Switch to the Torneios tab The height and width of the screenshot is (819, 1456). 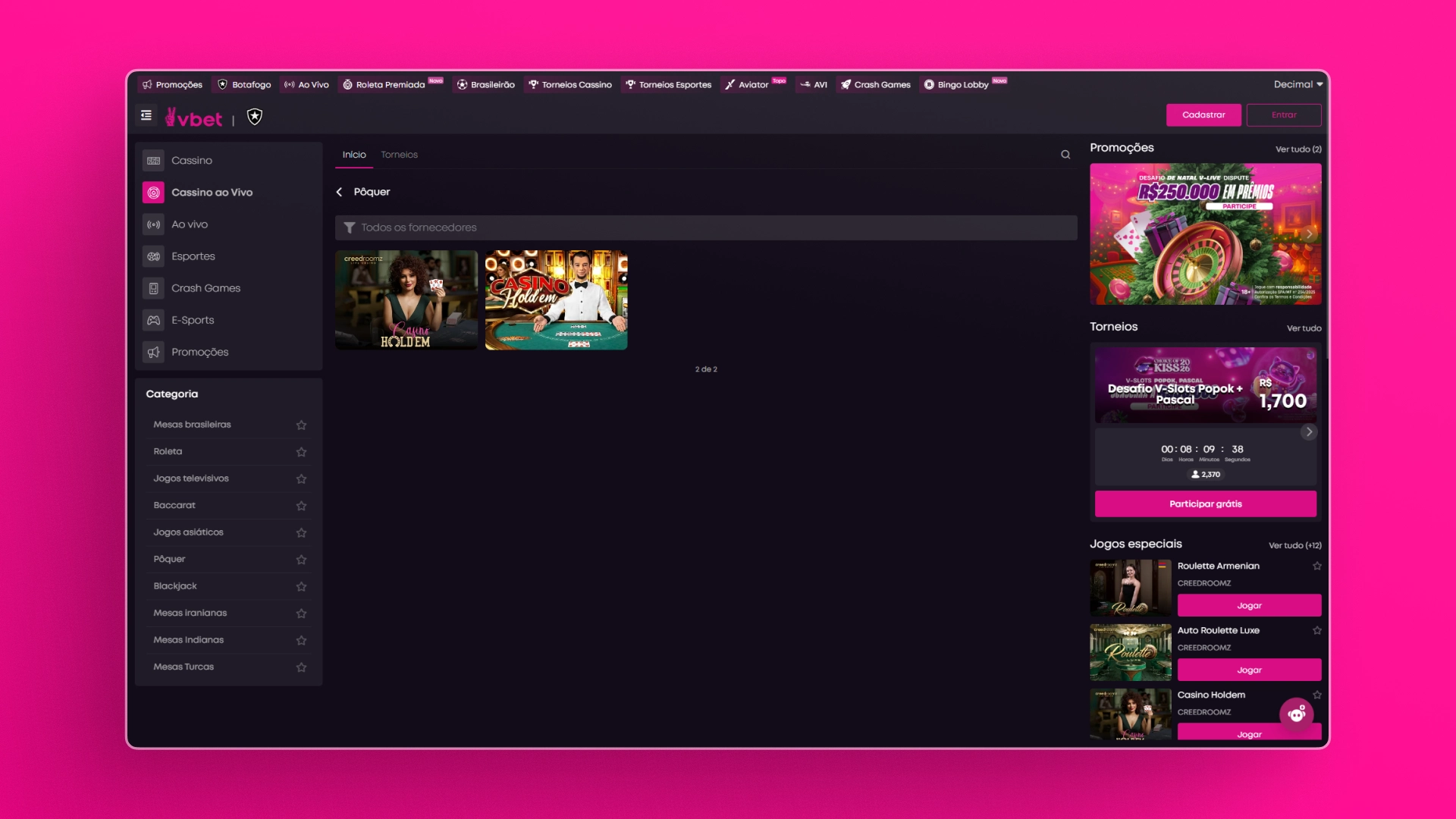point(399,155)
